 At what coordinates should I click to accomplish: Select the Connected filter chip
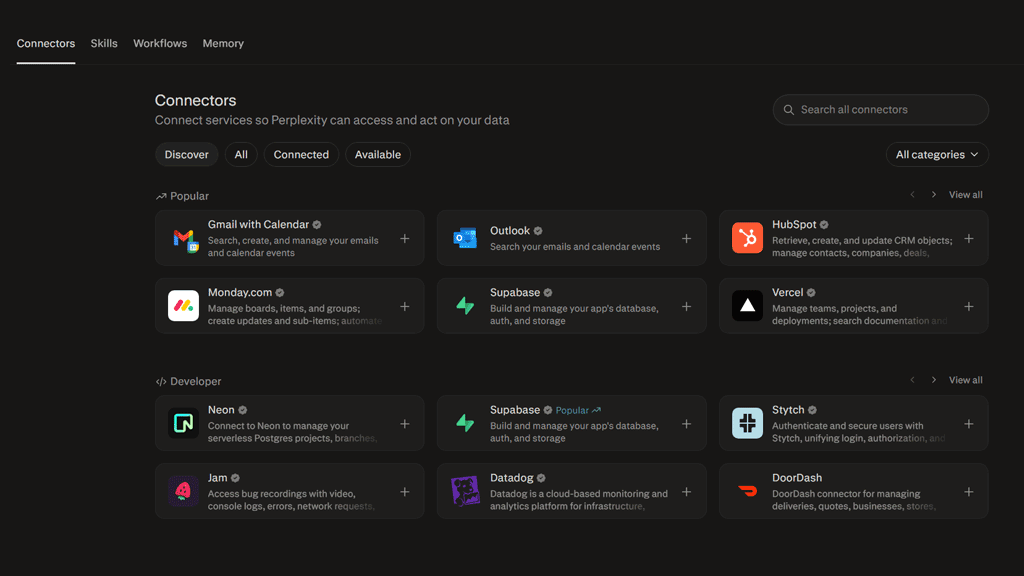pos(301,155)
